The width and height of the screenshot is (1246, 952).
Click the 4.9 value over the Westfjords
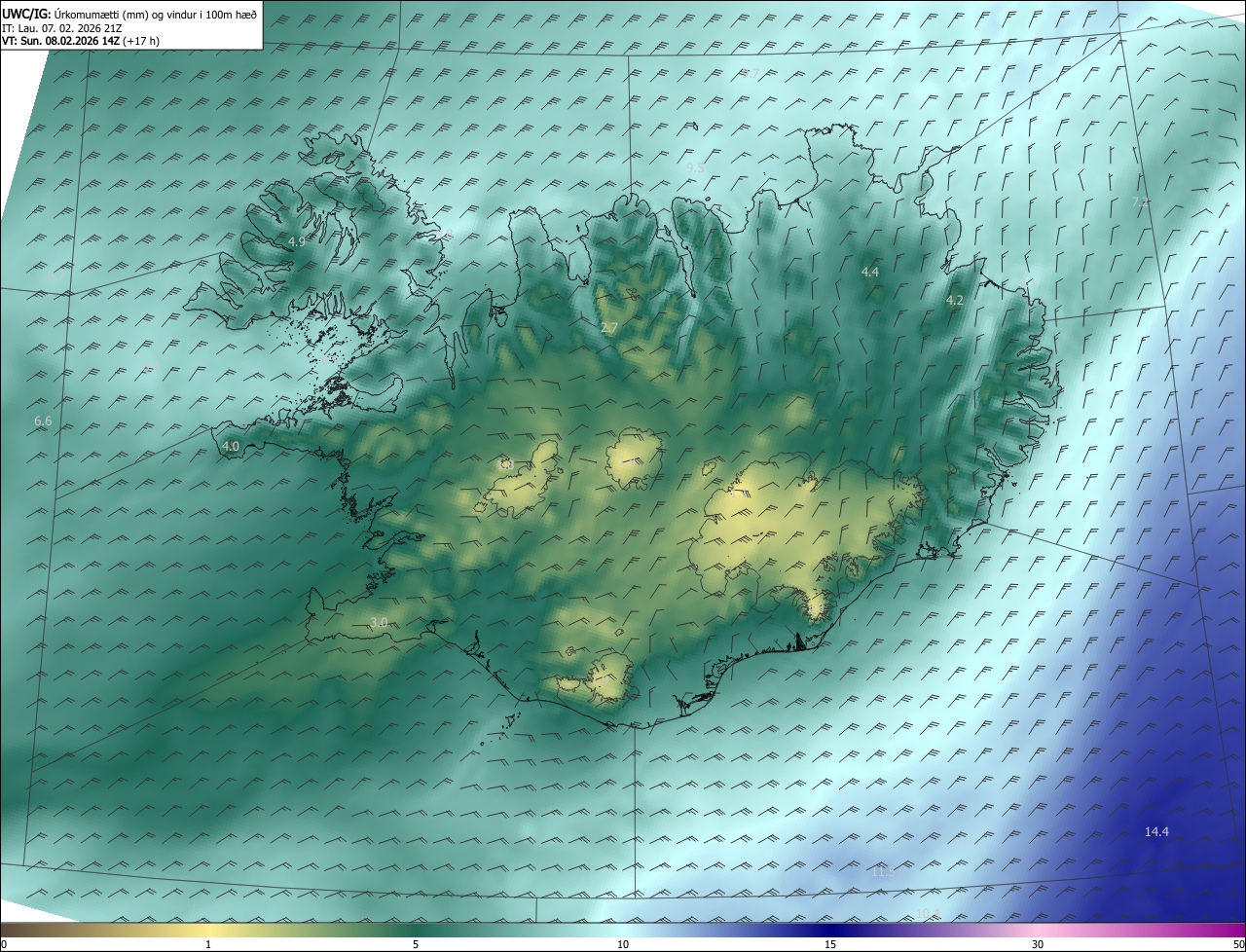point(296,241)
